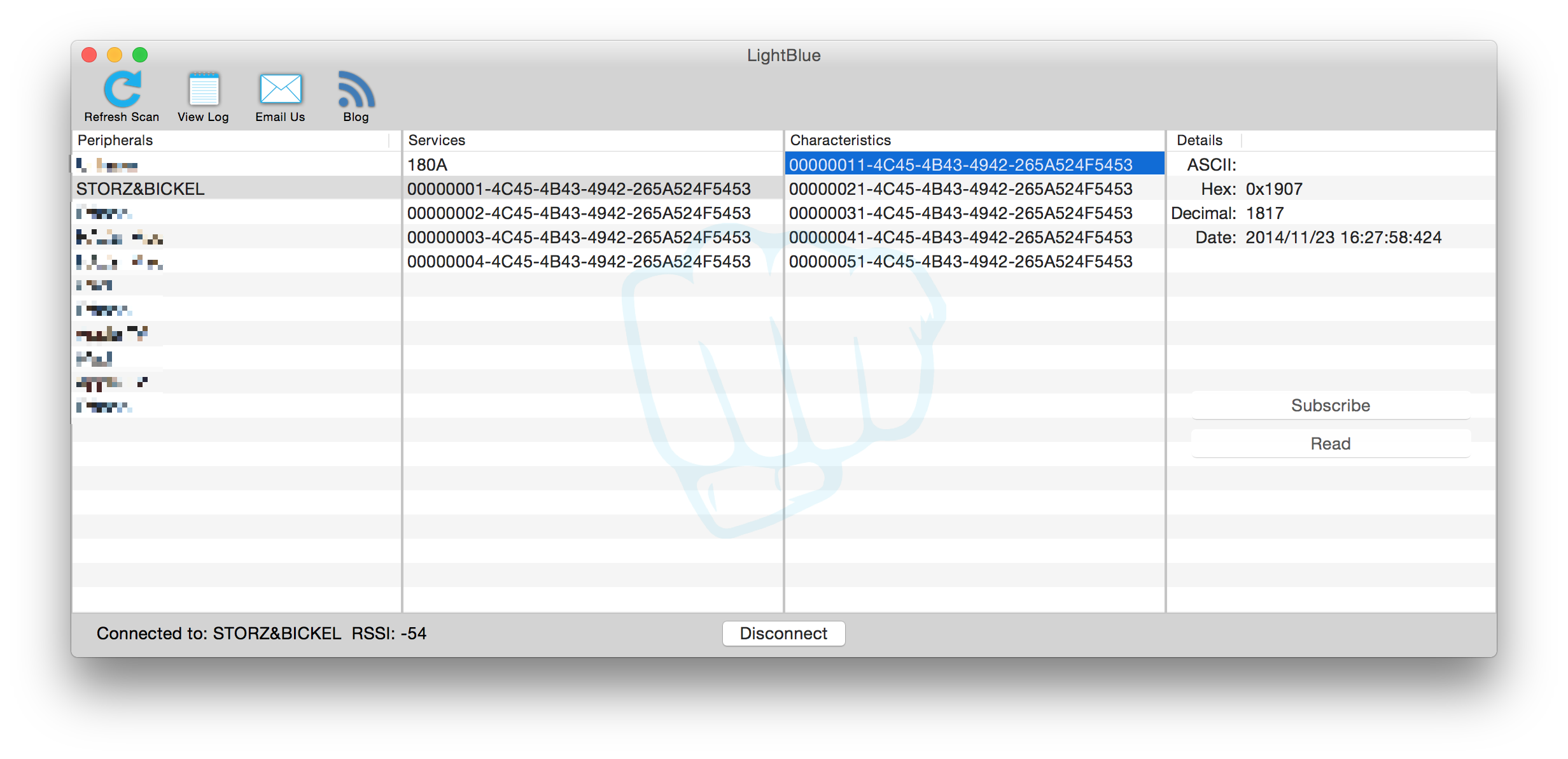Click the Read button

pyautogui.click(x=1331, y=444)
